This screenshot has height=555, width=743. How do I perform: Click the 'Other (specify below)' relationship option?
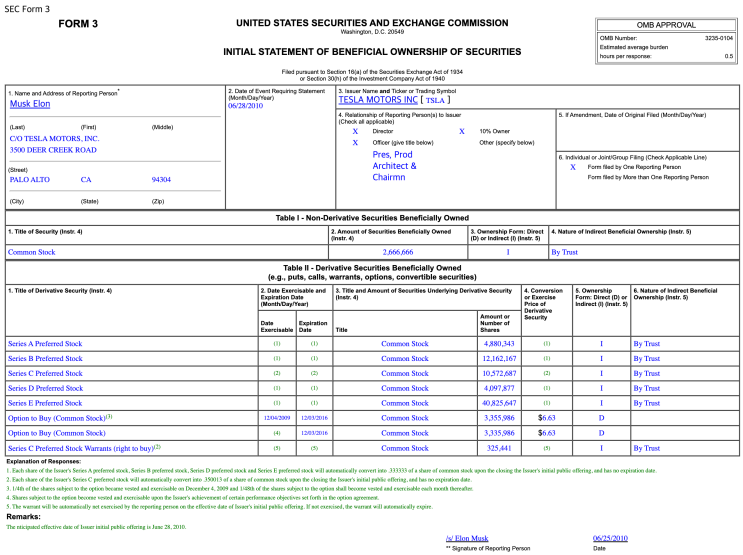tap(507, 143)
